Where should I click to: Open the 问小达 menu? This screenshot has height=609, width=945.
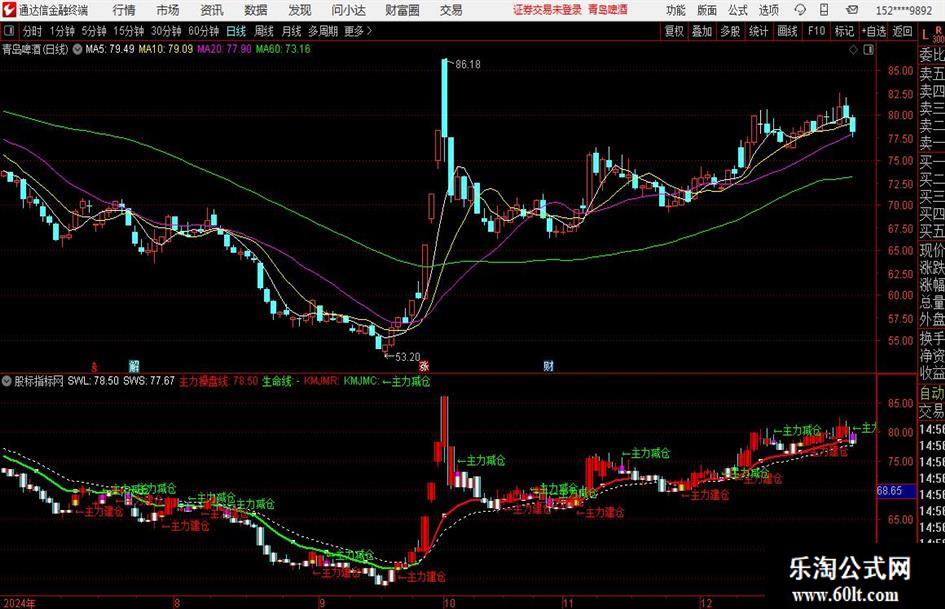click(x=348, y=10)
